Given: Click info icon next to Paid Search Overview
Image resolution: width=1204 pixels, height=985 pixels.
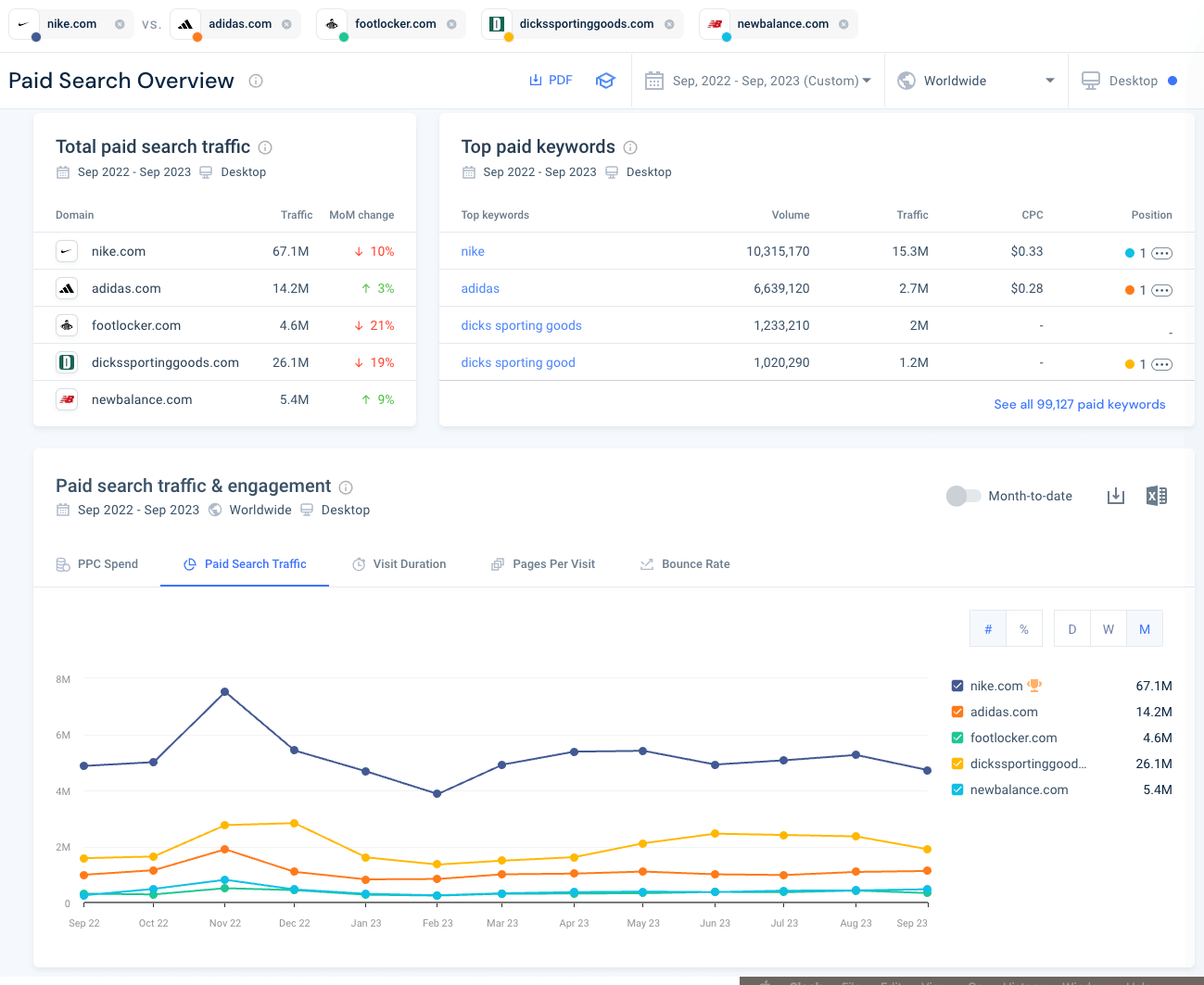Looking at the screenshot, I should click(x=256, y=82).
